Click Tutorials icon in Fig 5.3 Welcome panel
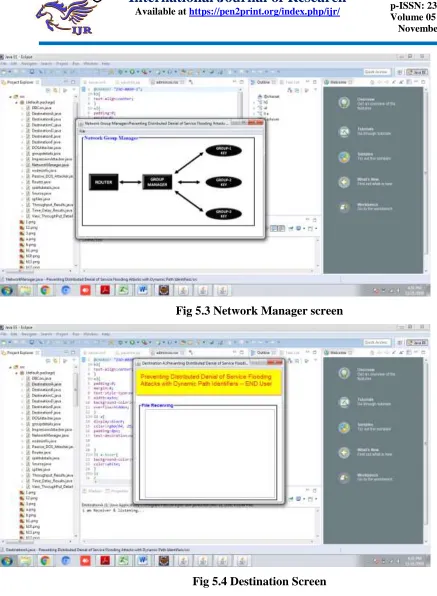The image size is (437, 596). 344,132
